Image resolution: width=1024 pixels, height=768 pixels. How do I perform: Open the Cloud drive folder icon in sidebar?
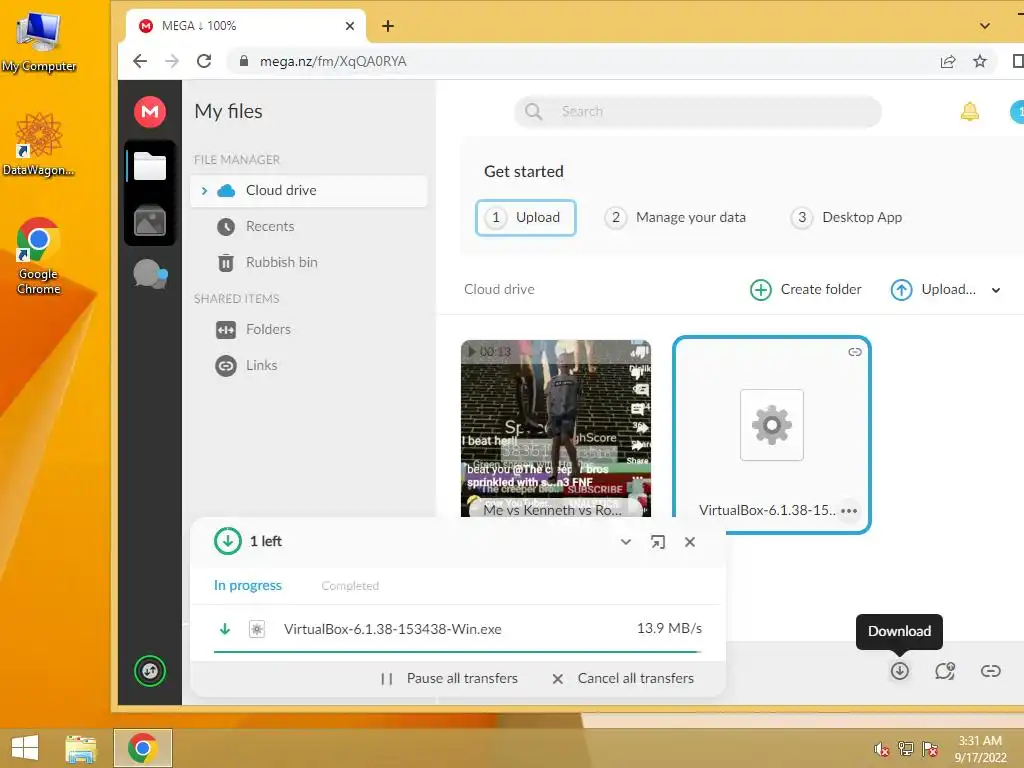[x=150, y=166]
